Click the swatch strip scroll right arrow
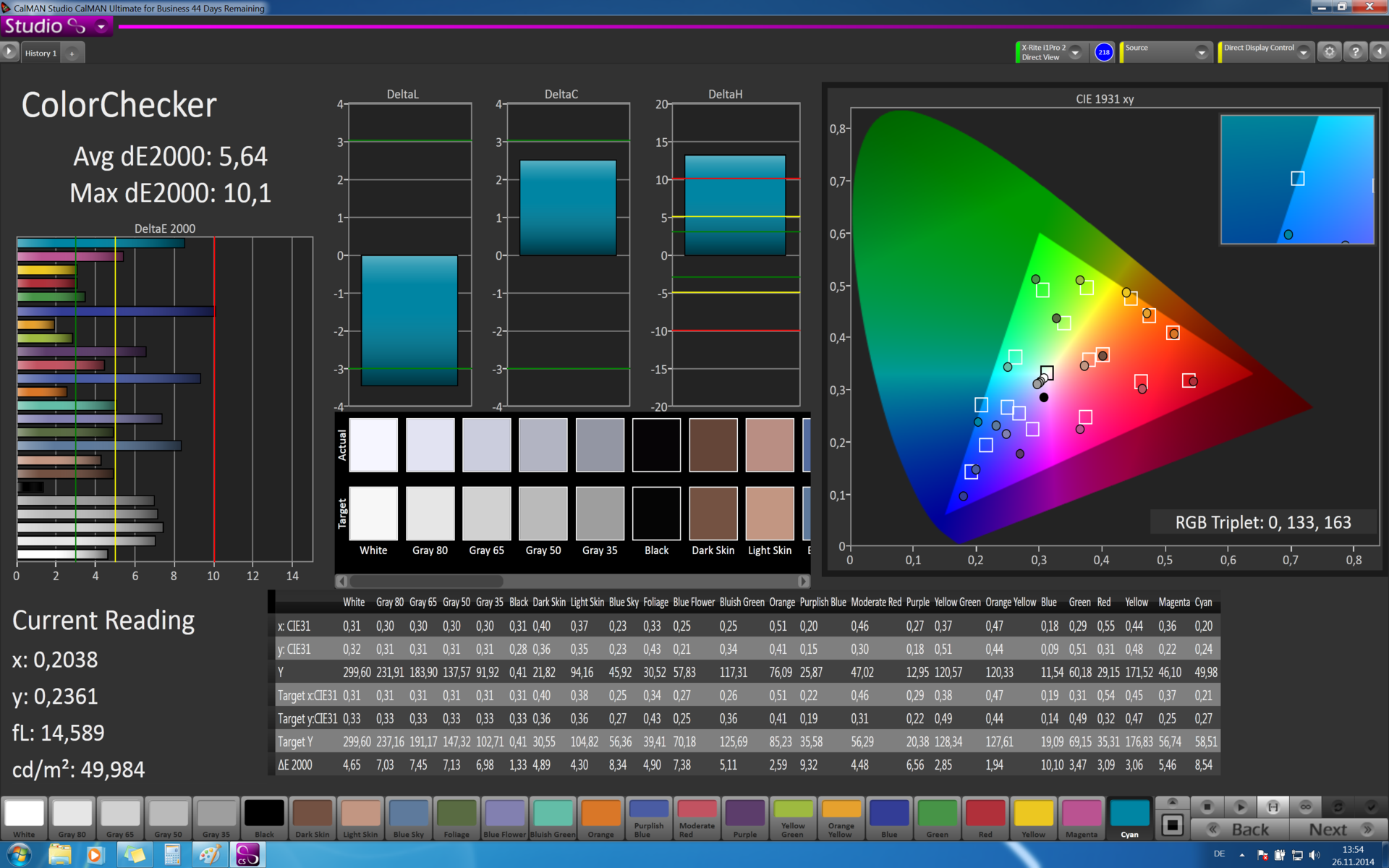1389x868 pixels. tap(803, 581)
